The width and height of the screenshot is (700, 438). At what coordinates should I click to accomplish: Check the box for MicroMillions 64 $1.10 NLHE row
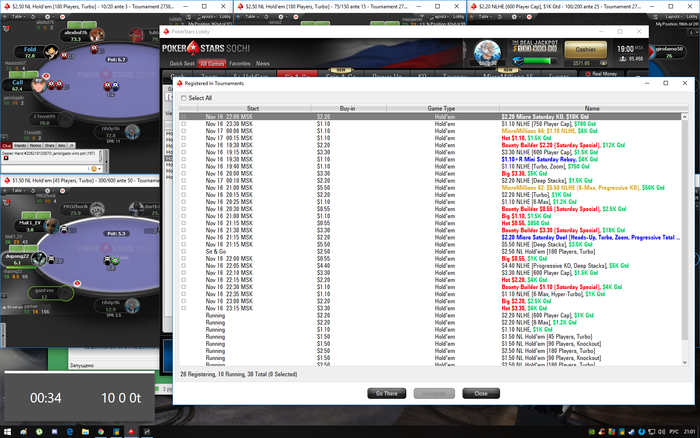(x=183, y=131)
